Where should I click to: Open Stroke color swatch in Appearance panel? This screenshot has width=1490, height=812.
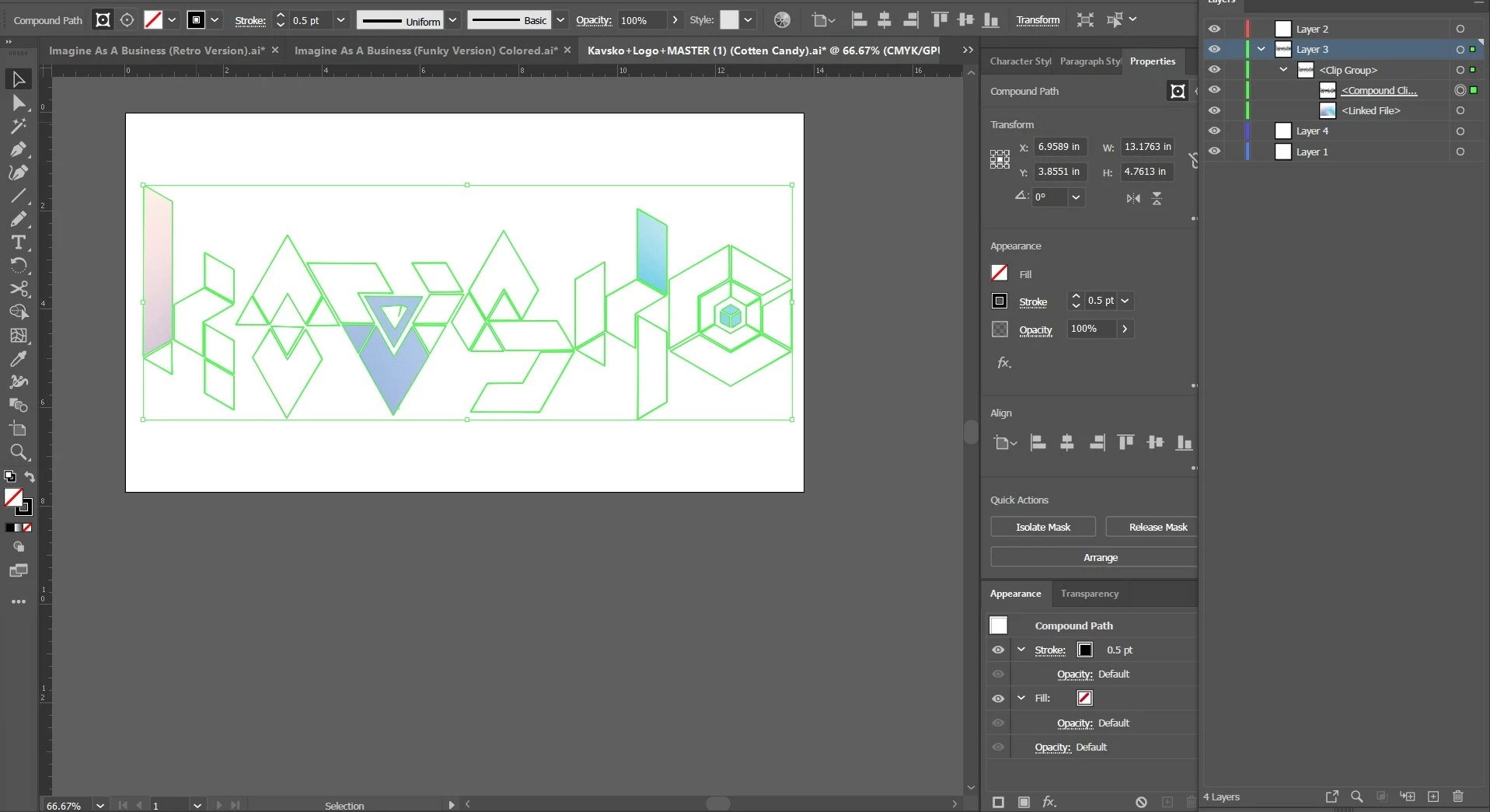pyautogui.click(x=1085, y=650)
